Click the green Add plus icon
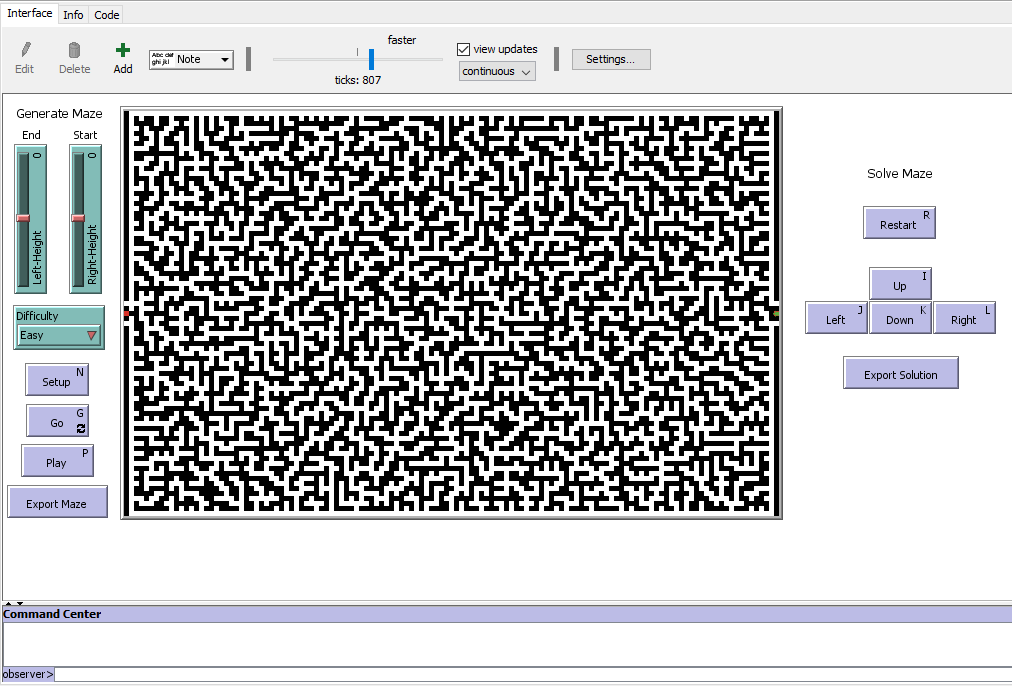Viewport: 1012px width, 686px height. click(123, 50)
